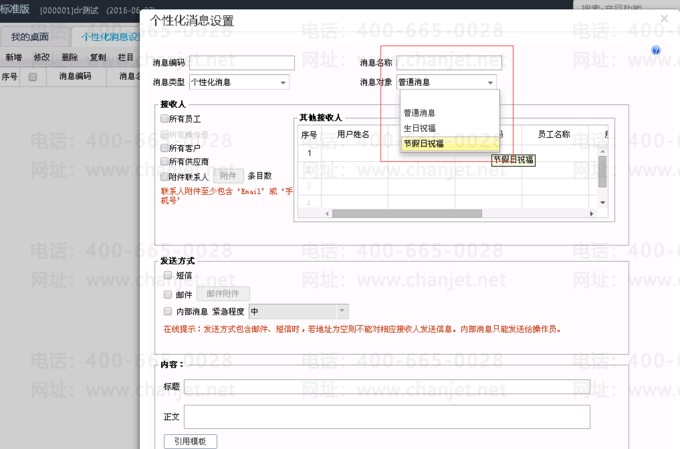Choose 生日祝福 from the dropdown list
The image size is (680, 449).
450,128
